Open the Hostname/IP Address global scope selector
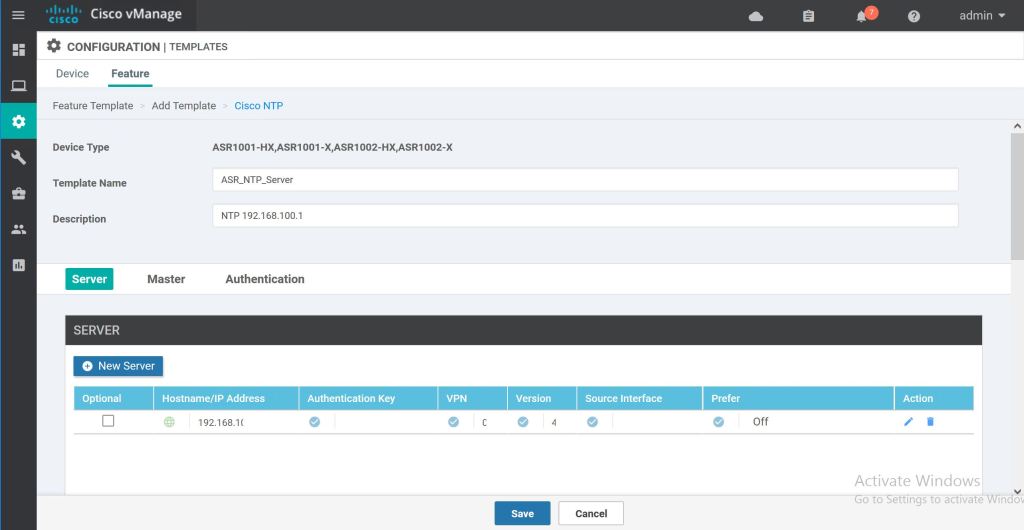The width and height of the screenshot is (1024, 530). (169, 422)
